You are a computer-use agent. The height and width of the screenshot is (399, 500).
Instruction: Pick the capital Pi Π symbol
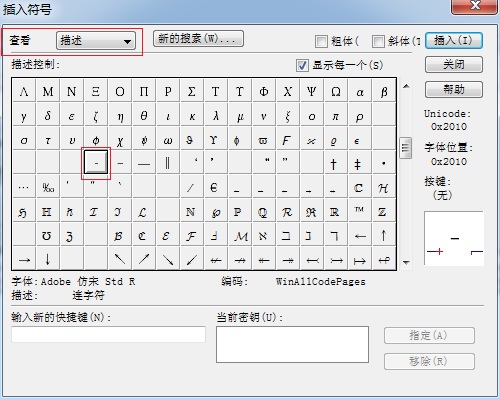tap(144, 91)
